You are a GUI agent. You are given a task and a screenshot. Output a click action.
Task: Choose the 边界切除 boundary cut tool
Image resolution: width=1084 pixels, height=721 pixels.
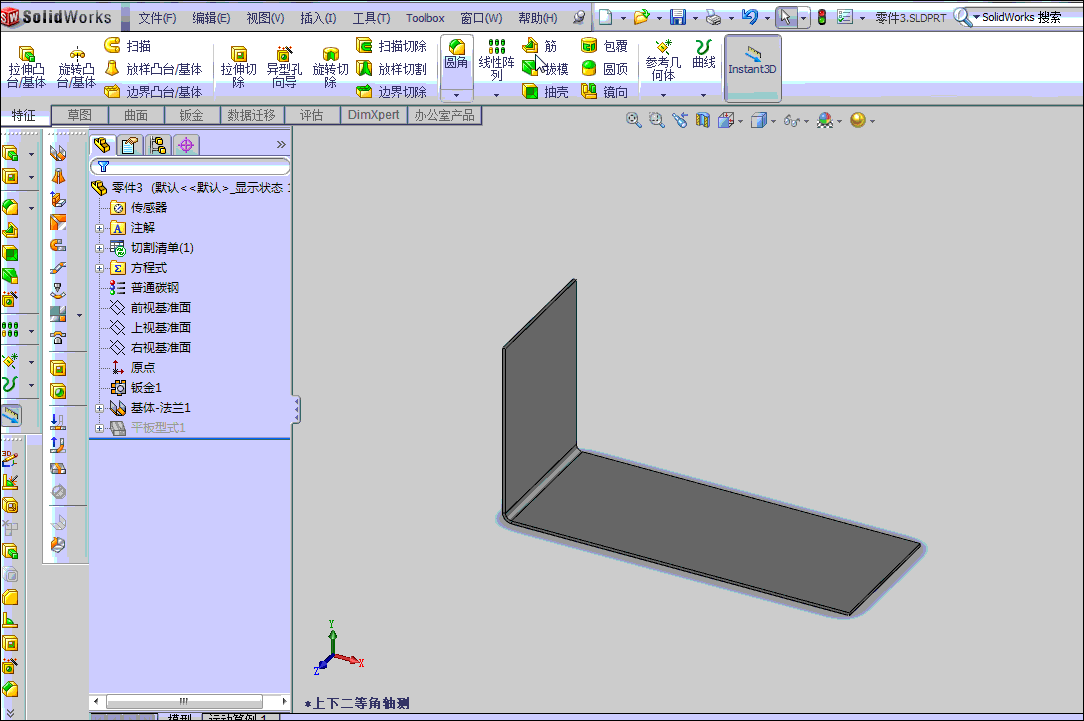coord(391,91)
